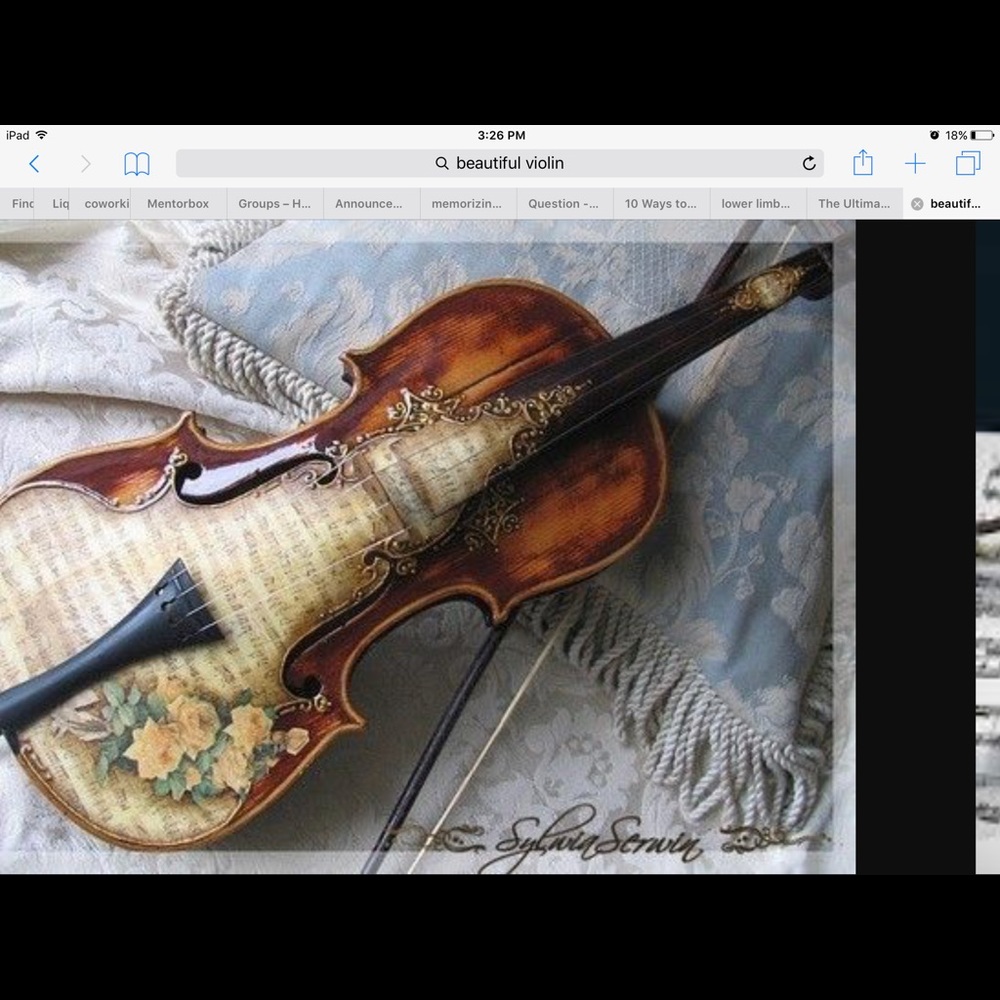This screenshot has height=1000, width=1000.
Task: Click the search magnifier in address bar
Action: click(x=442, y=164)
